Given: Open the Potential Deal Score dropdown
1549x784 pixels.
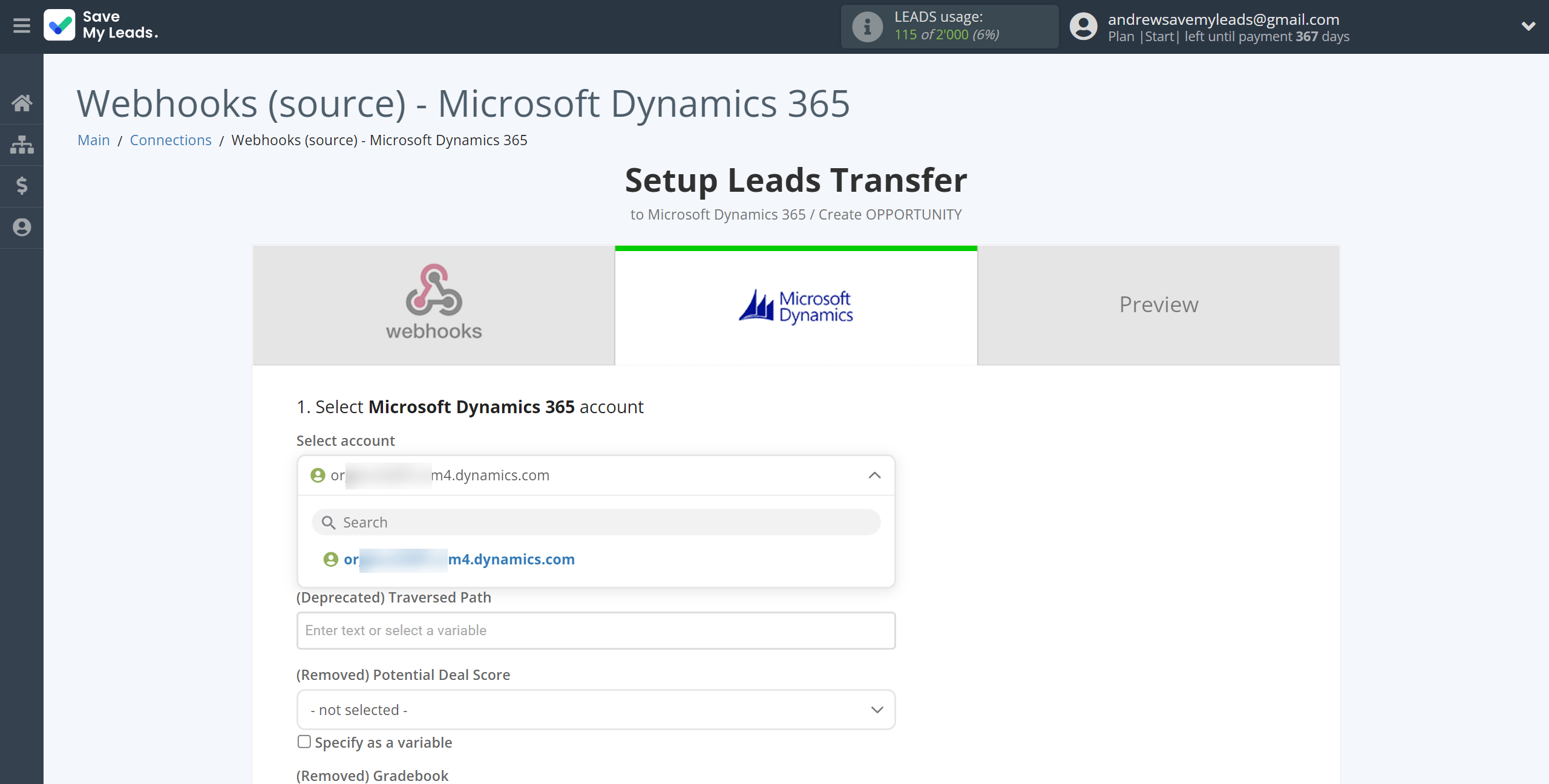Looking at the screenshot, I should 596,710.
